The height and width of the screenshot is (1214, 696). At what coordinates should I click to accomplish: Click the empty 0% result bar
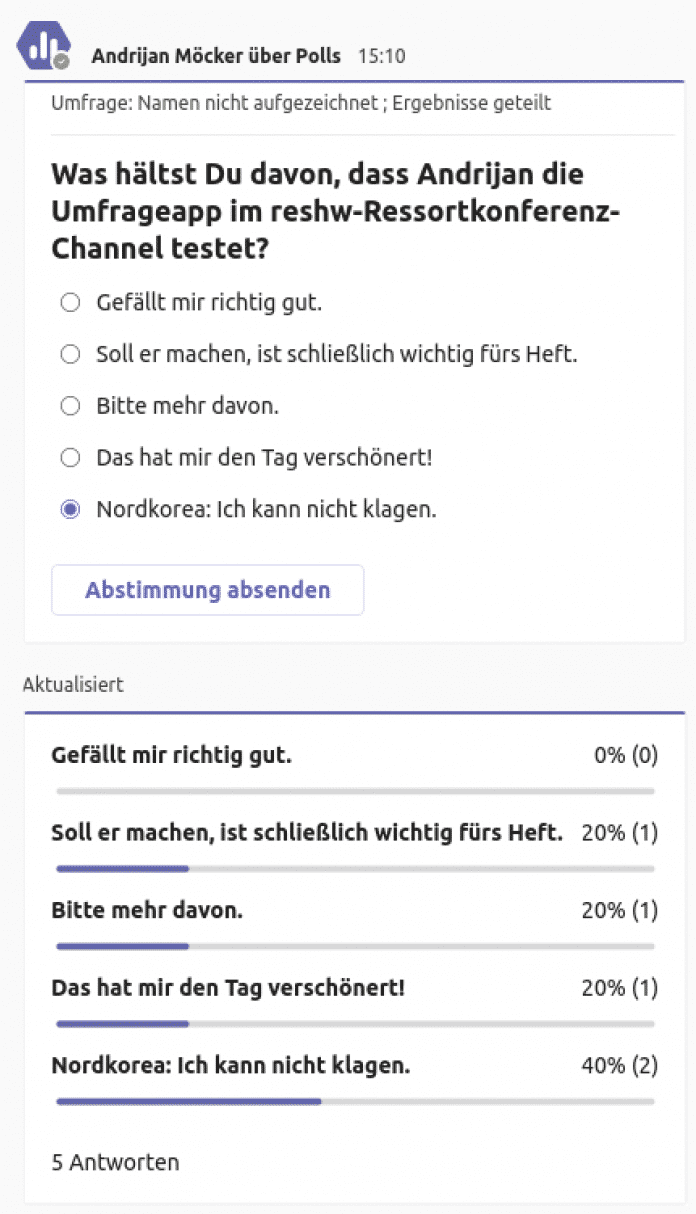click(355, 791)
